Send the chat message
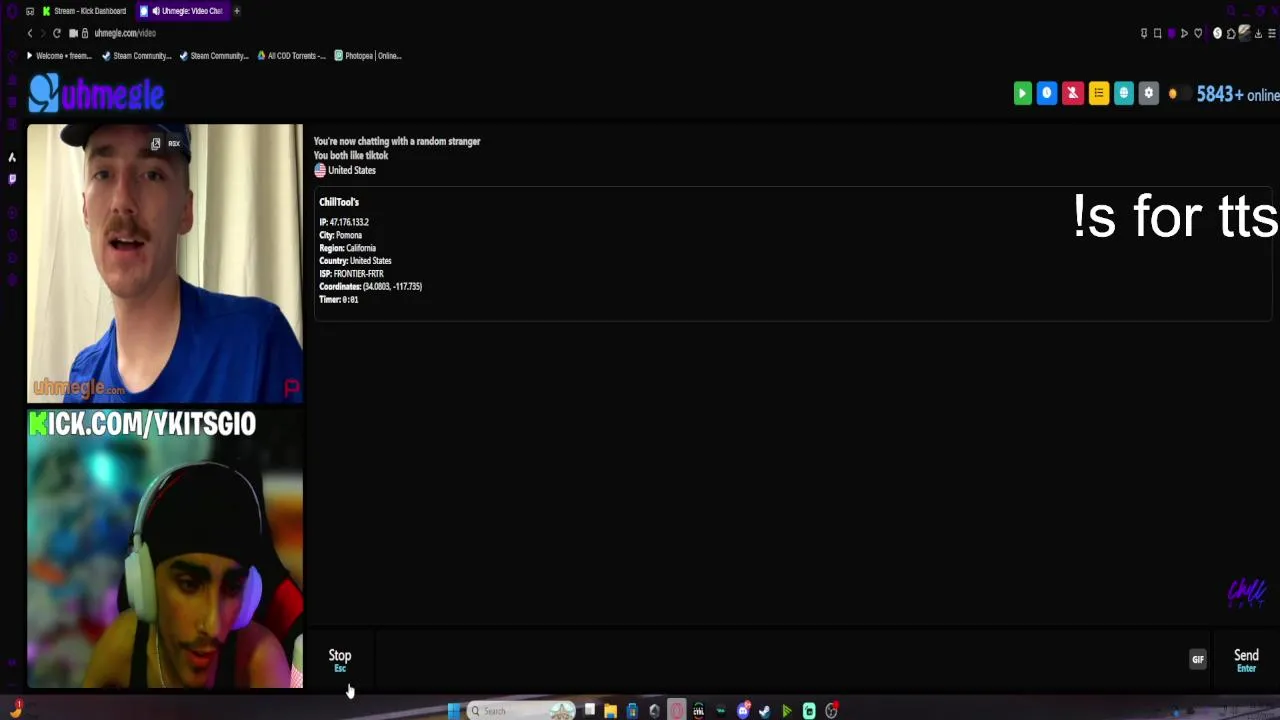The height and width of the screenshot is (720, 1280). [1246, 660]
